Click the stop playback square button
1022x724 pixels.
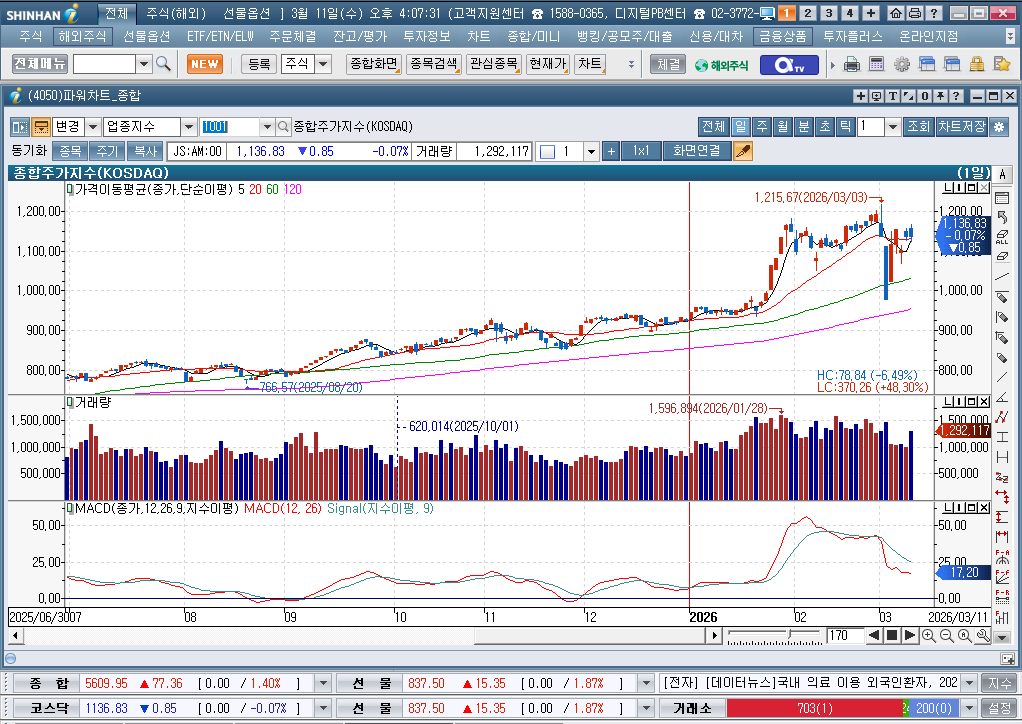(892, 635)
